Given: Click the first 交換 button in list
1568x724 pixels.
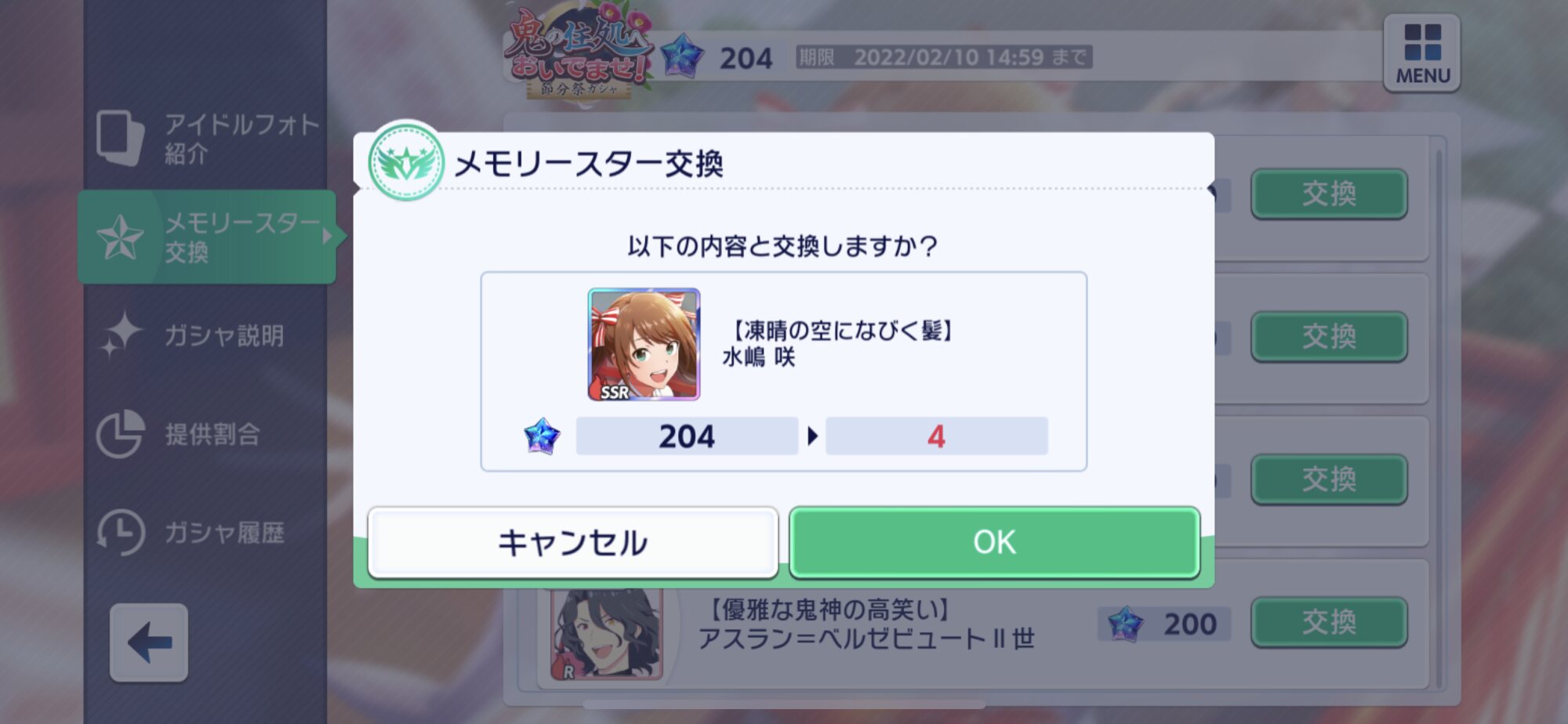Looking at the screenshot, I should 1329,194.
